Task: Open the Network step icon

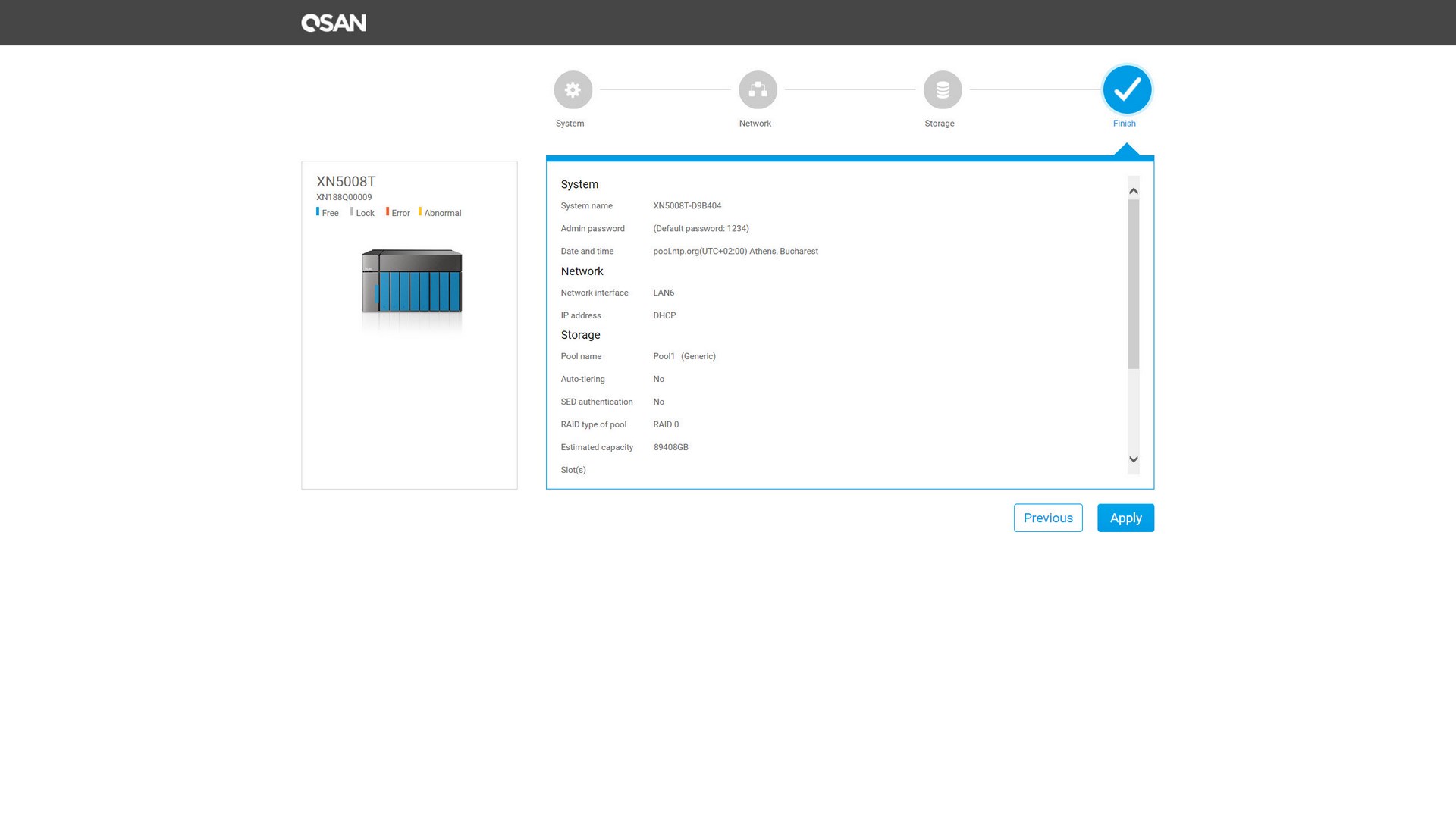Action: click(x=758, y=89)
